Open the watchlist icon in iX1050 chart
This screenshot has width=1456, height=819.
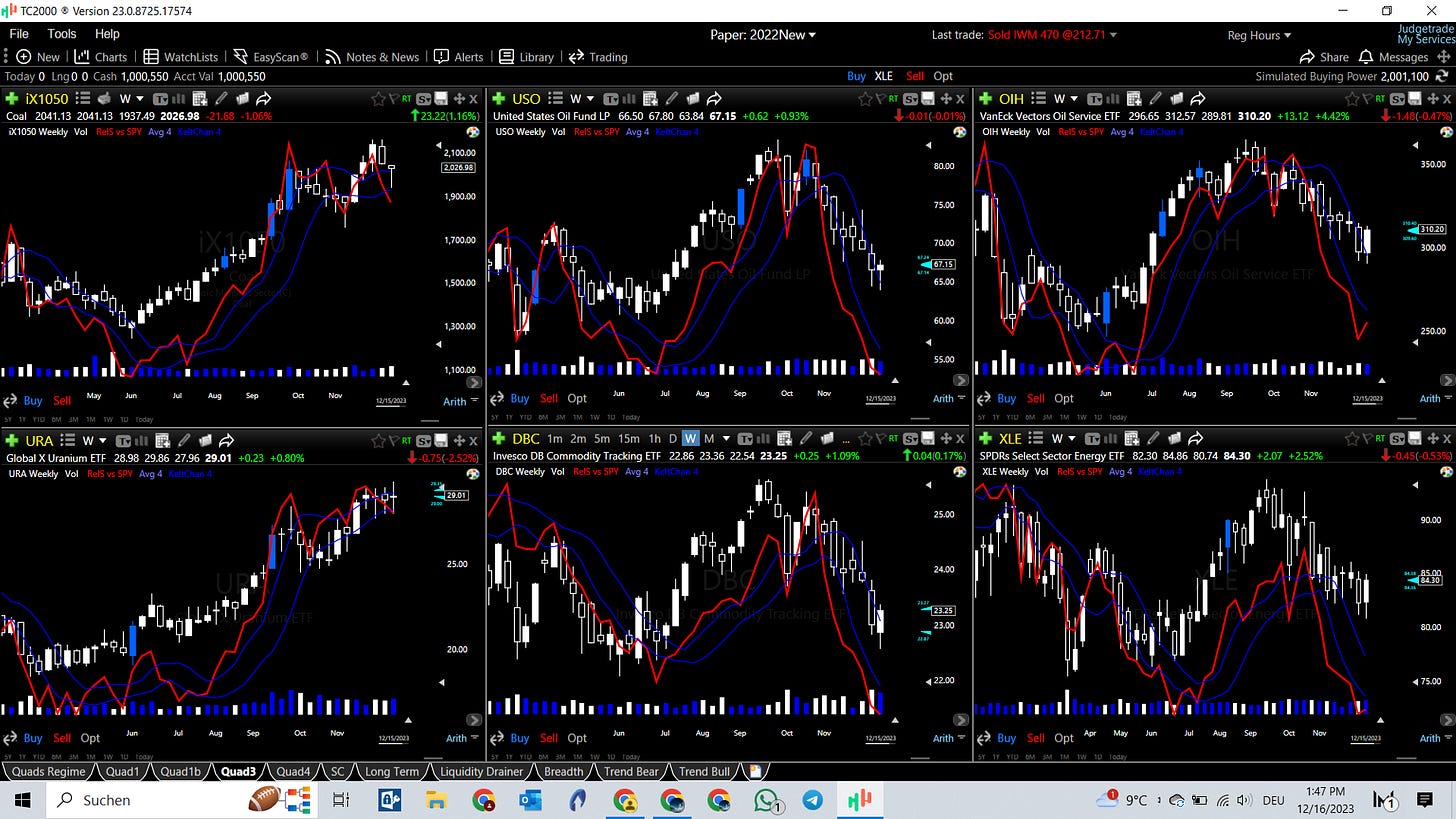click(x=82, y=99)
